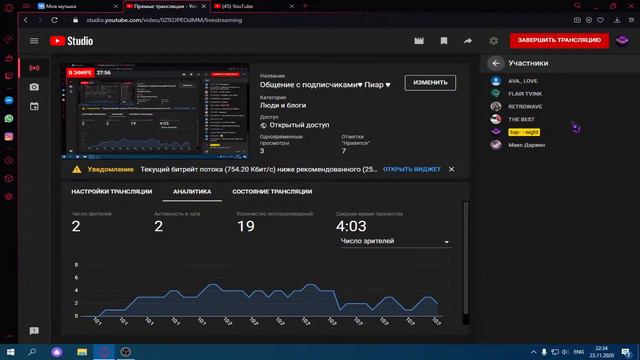Screen dimensions: 640x360
Task: Click the 19 playbacks count value
Action: tap(246, 226)
